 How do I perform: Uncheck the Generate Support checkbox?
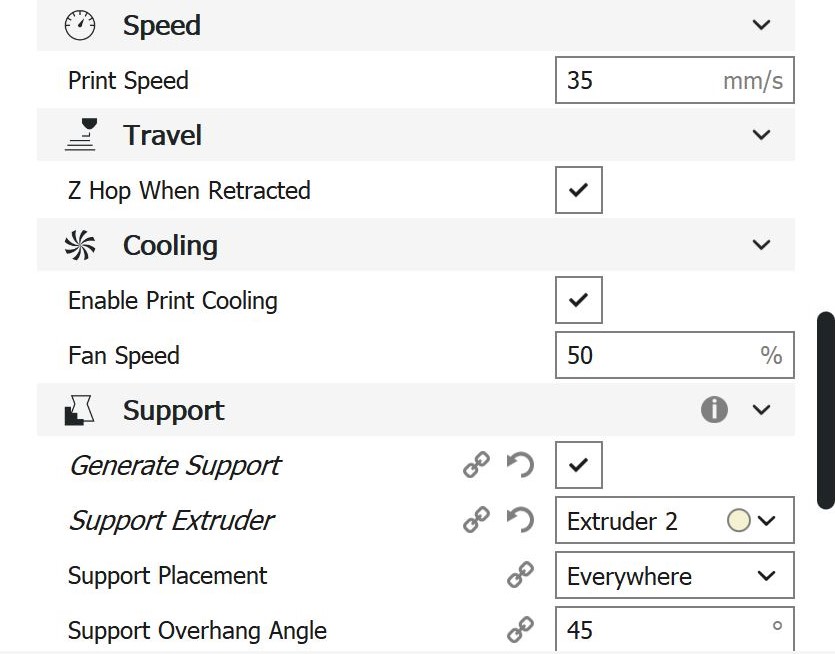[x=579, y=465]
